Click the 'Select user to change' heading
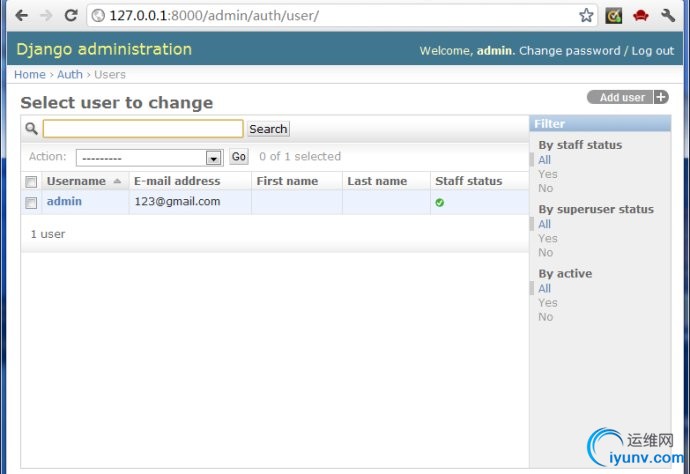The width and height of the screenshot is (690, 474). [117, 103]
